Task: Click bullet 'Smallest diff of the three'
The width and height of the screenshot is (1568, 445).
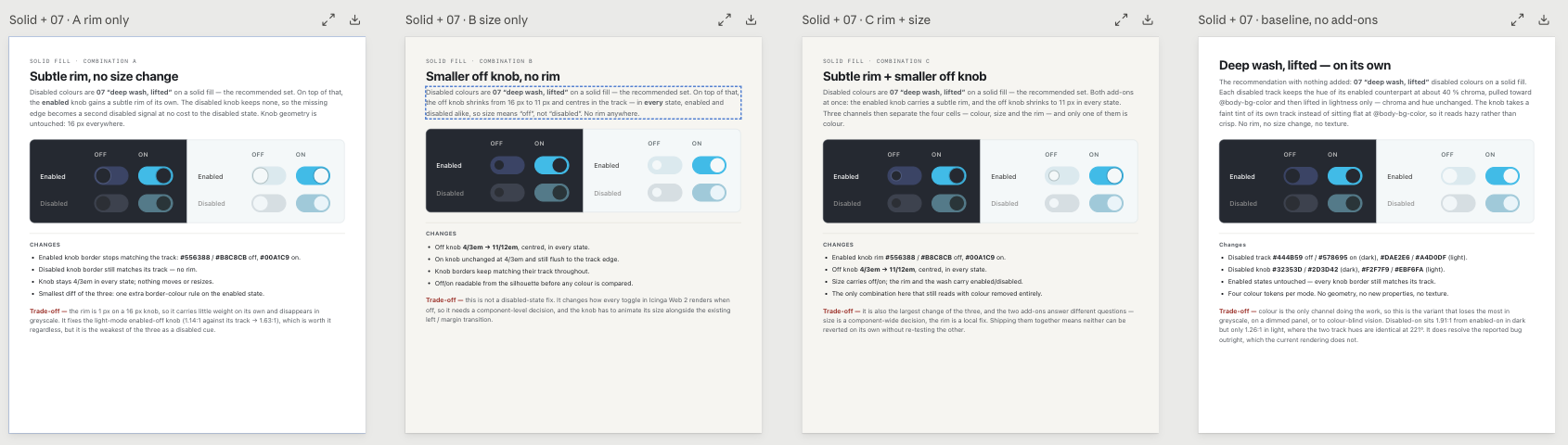Action: click(151, 293)
